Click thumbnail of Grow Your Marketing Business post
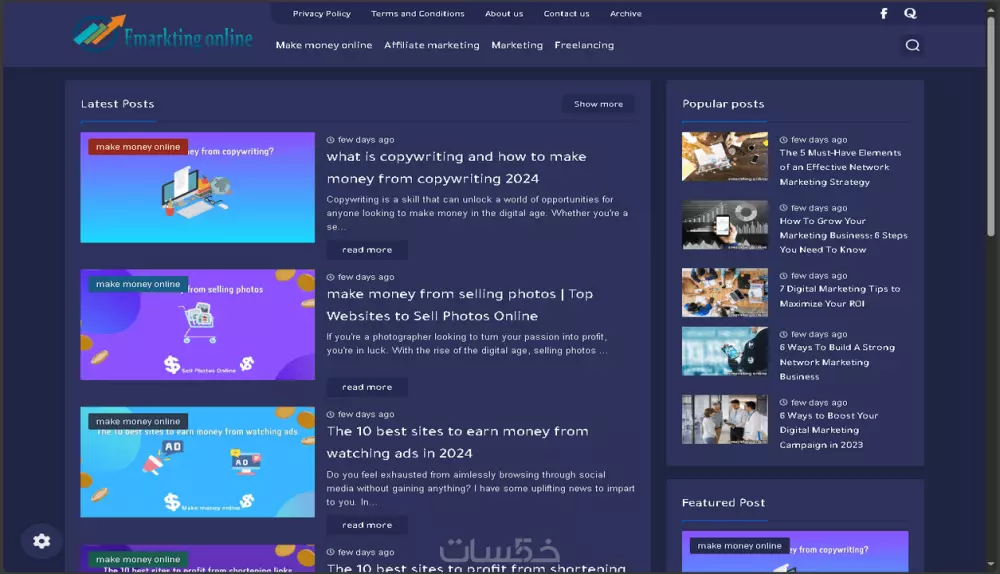 coord(724,224)
